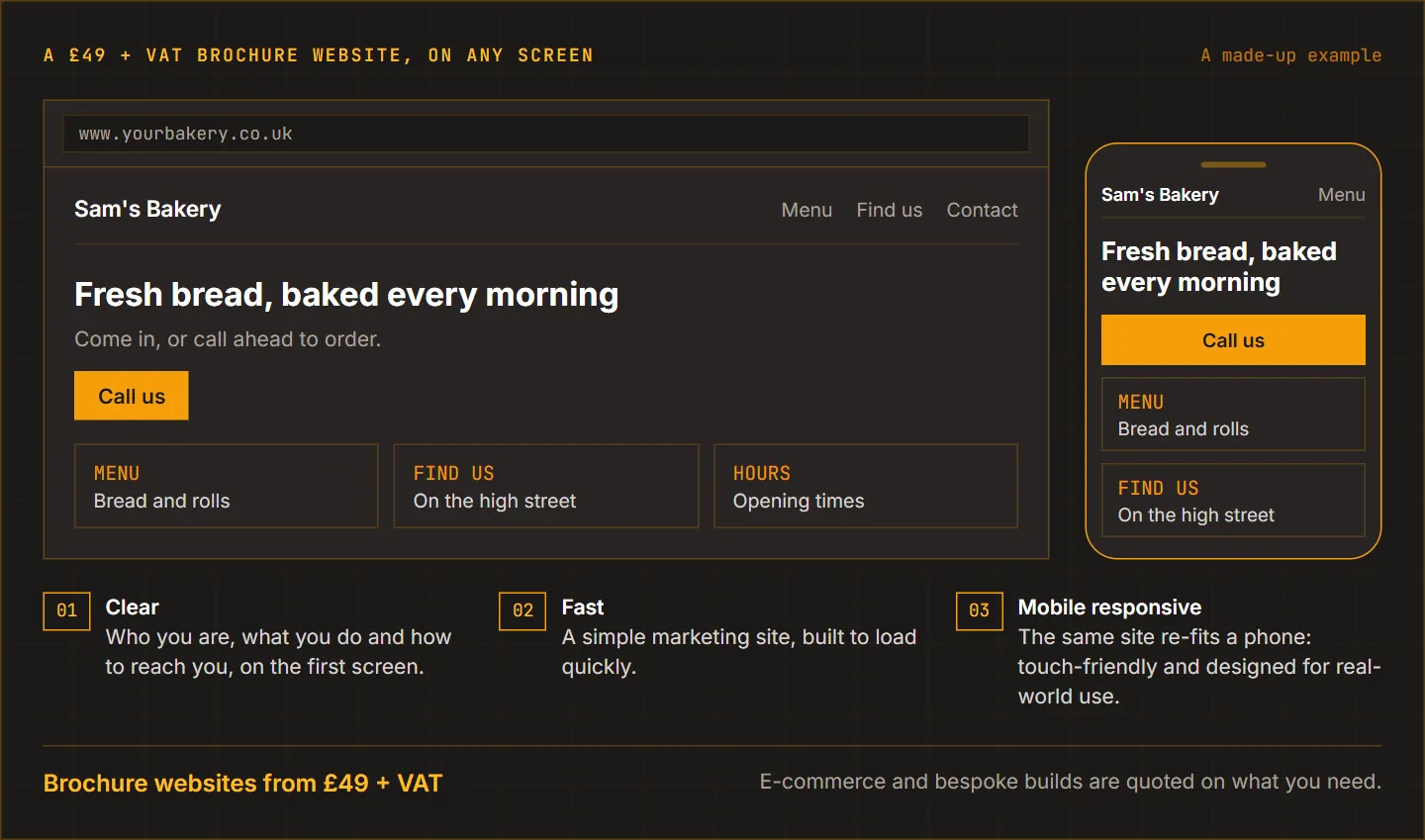
Task: Click text "The same site re-fits a phone"
Action: pos(1162,637)
